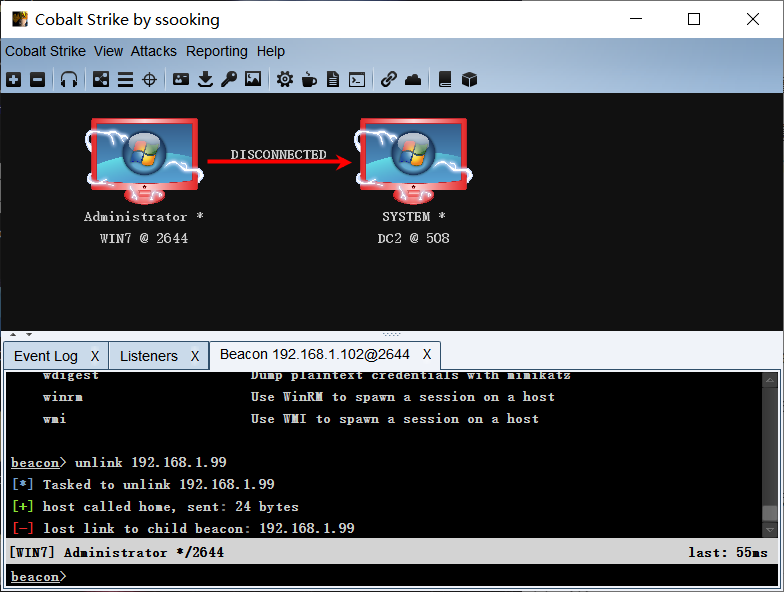
Task: Open Downloads arrow icon
Action: pos(206,79)
